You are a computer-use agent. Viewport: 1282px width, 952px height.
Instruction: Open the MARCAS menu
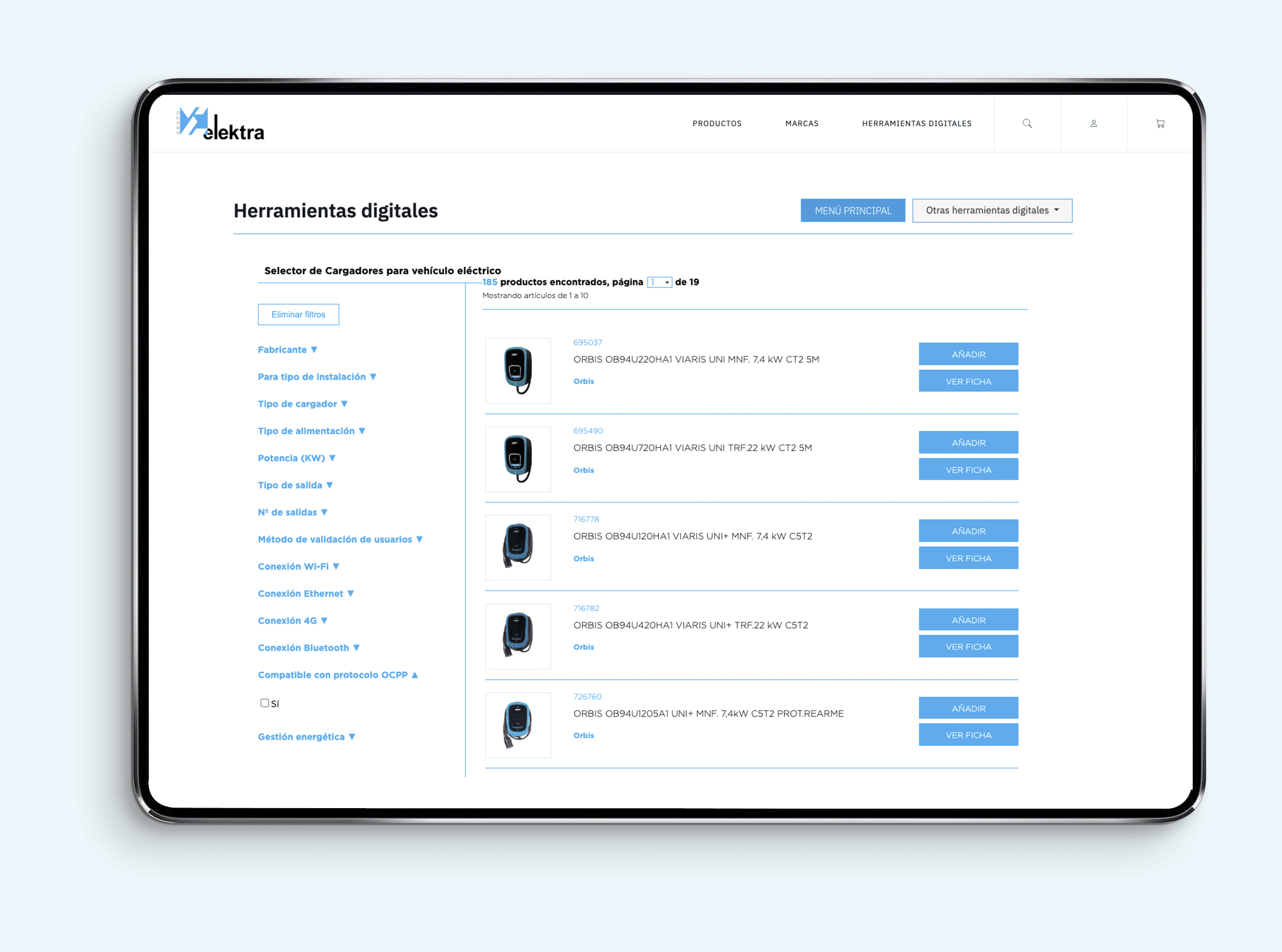[801, 123]
